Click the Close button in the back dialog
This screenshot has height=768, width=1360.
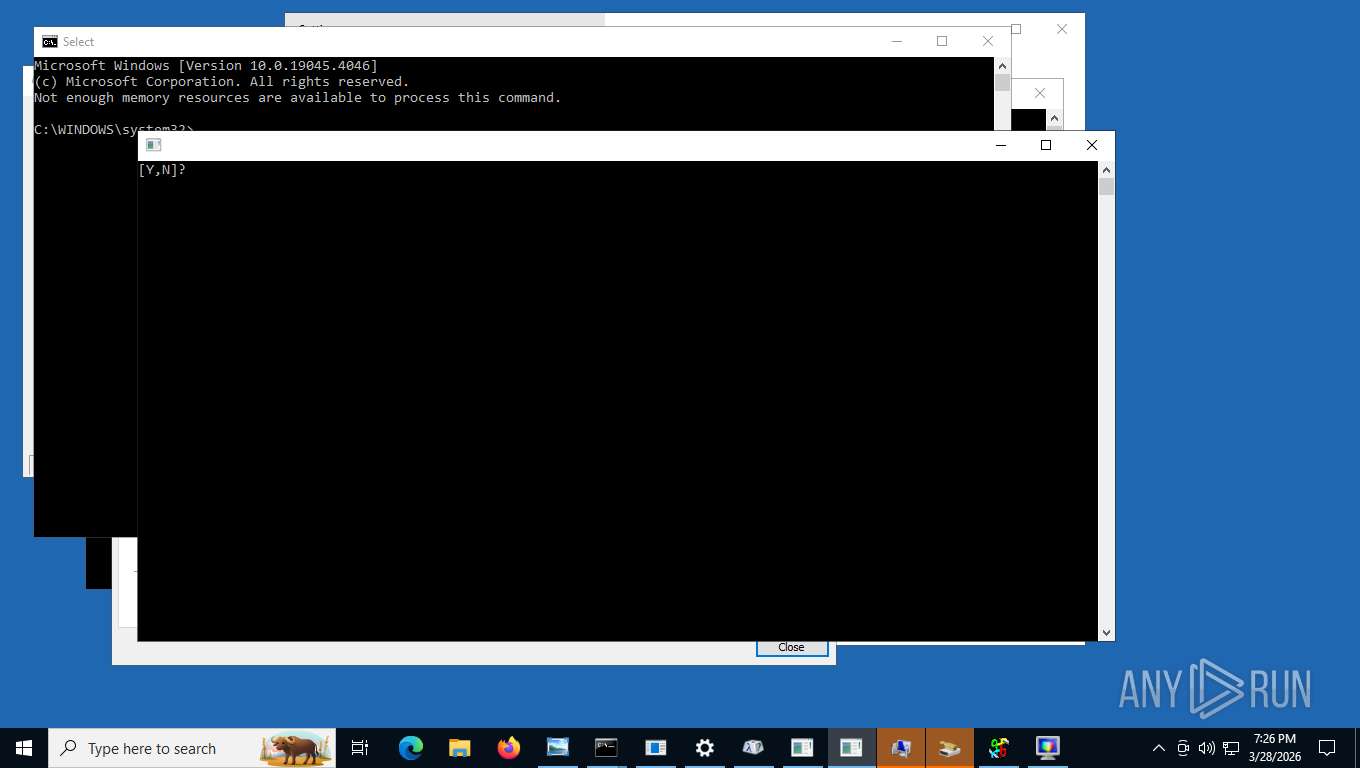pos(792,647)
